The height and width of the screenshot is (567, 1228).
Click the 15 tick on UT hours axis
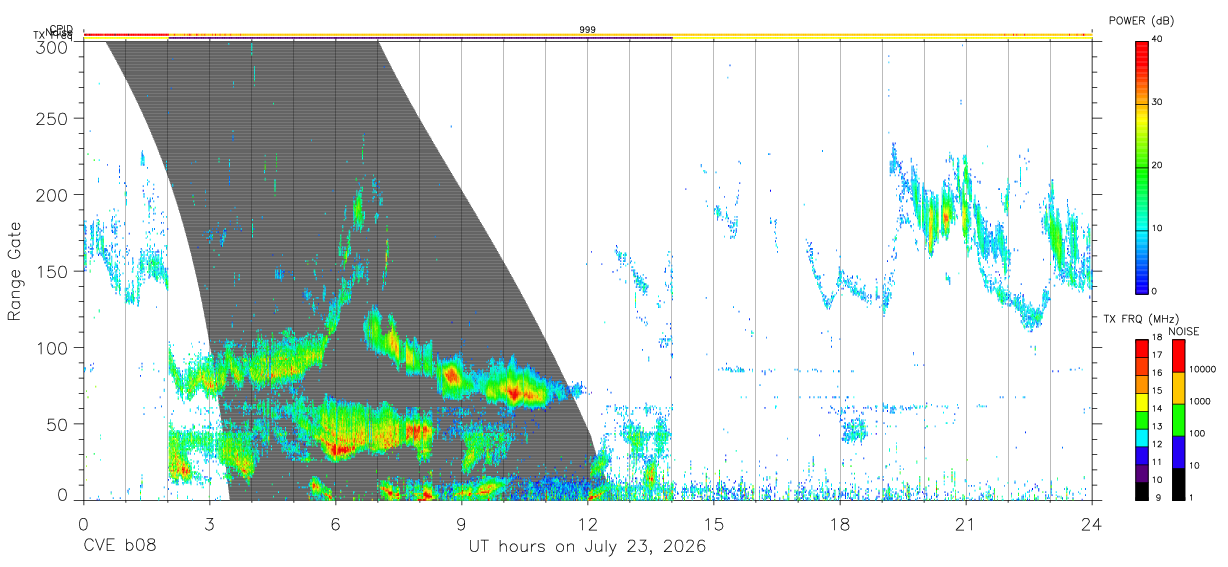(714, 524)
